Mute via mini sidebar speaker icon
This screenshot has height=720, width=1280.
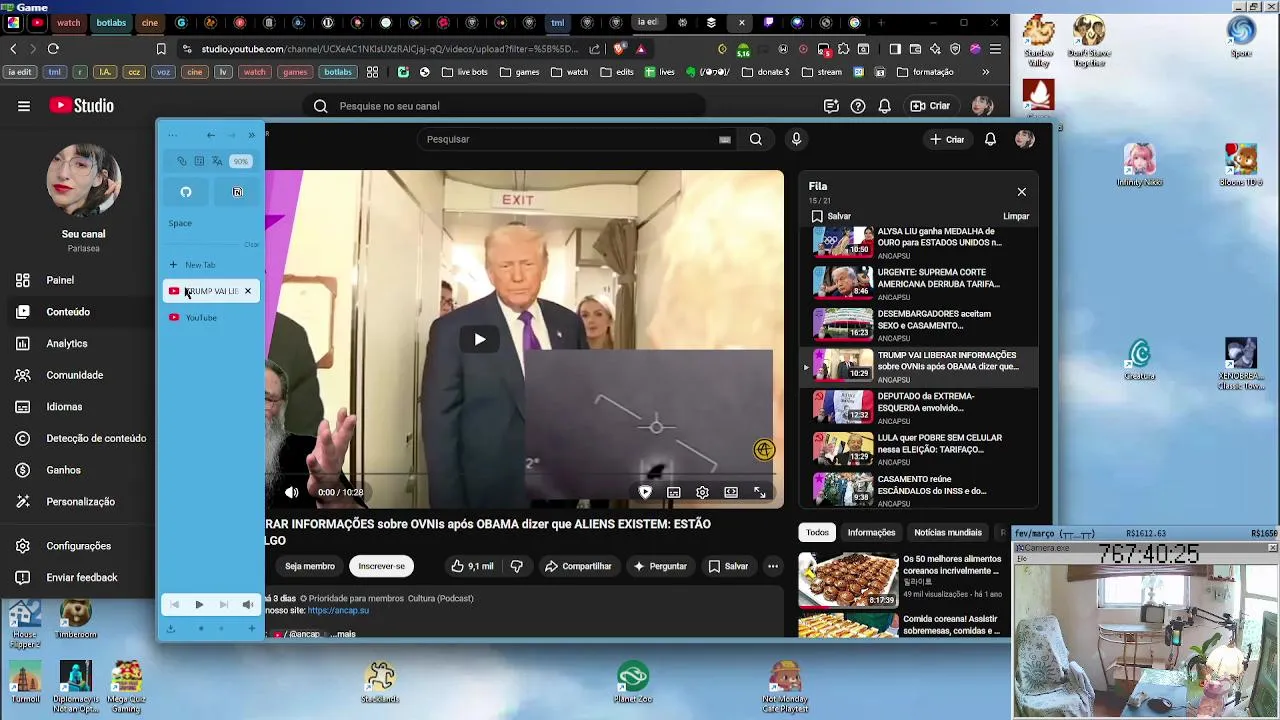(247, 605)
